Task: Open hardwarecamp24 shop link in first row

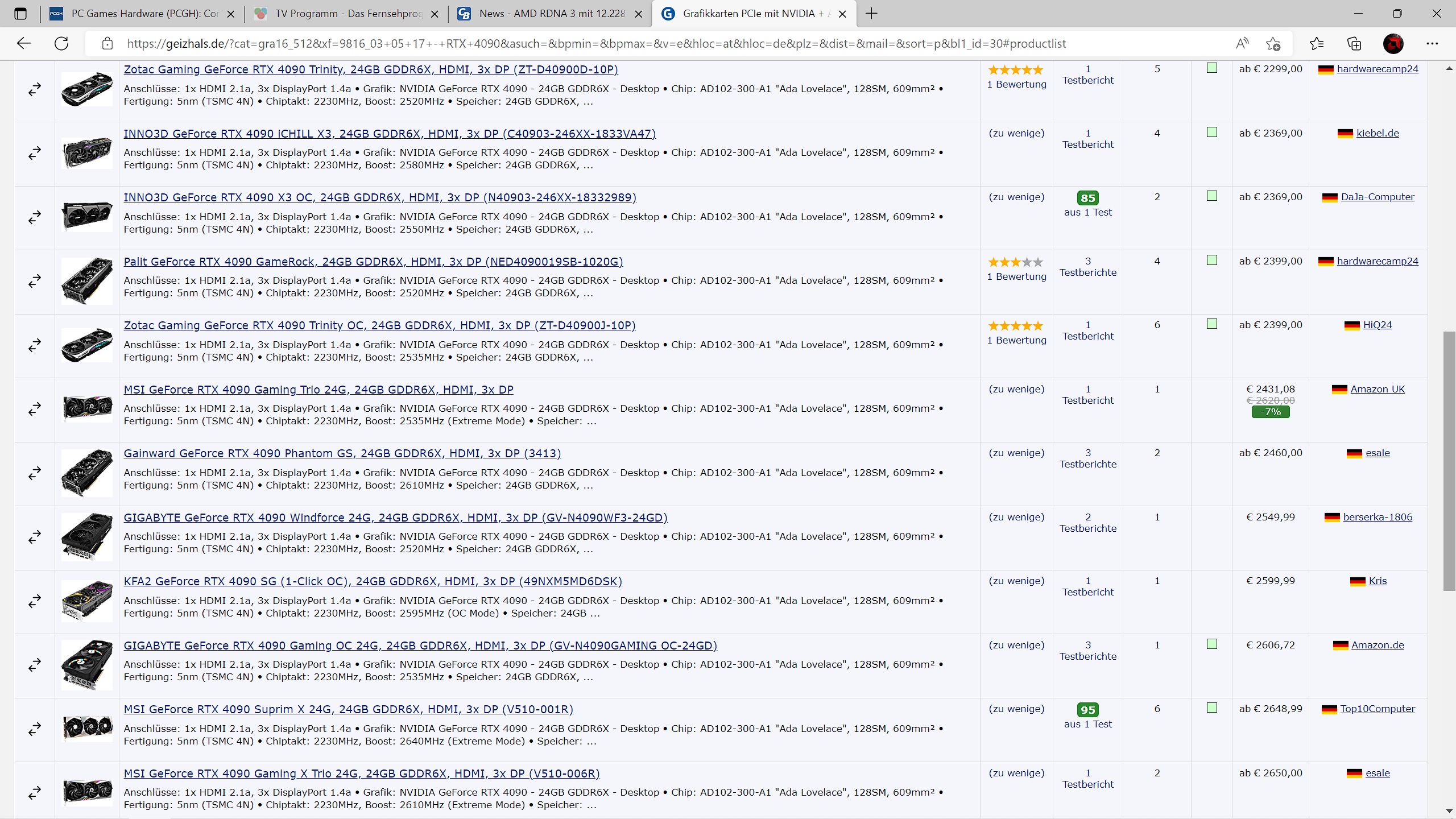Action: point(1377,69)
